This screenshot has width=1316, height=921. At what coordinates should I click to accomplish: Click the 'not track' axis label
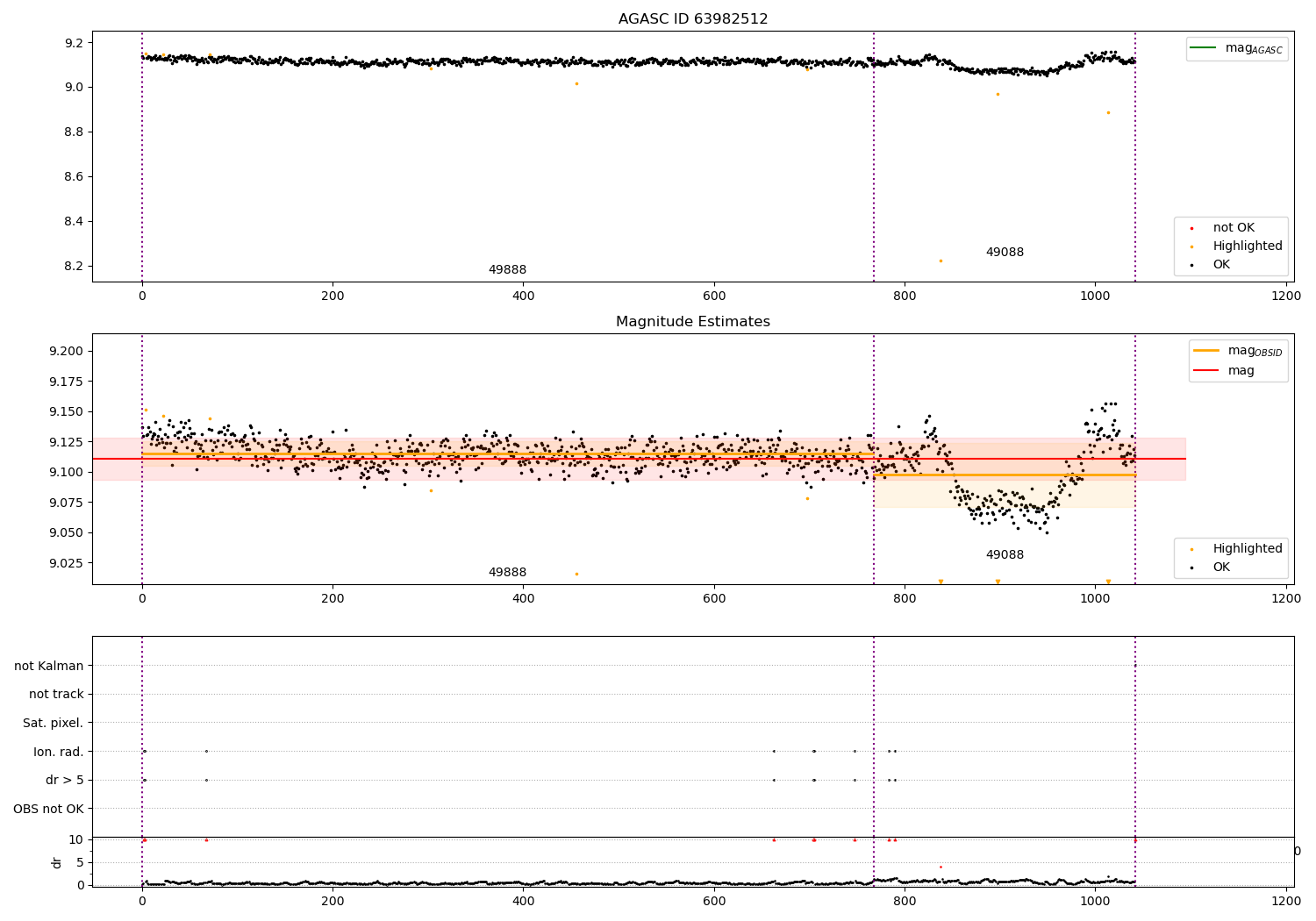(x=56, y=694)
